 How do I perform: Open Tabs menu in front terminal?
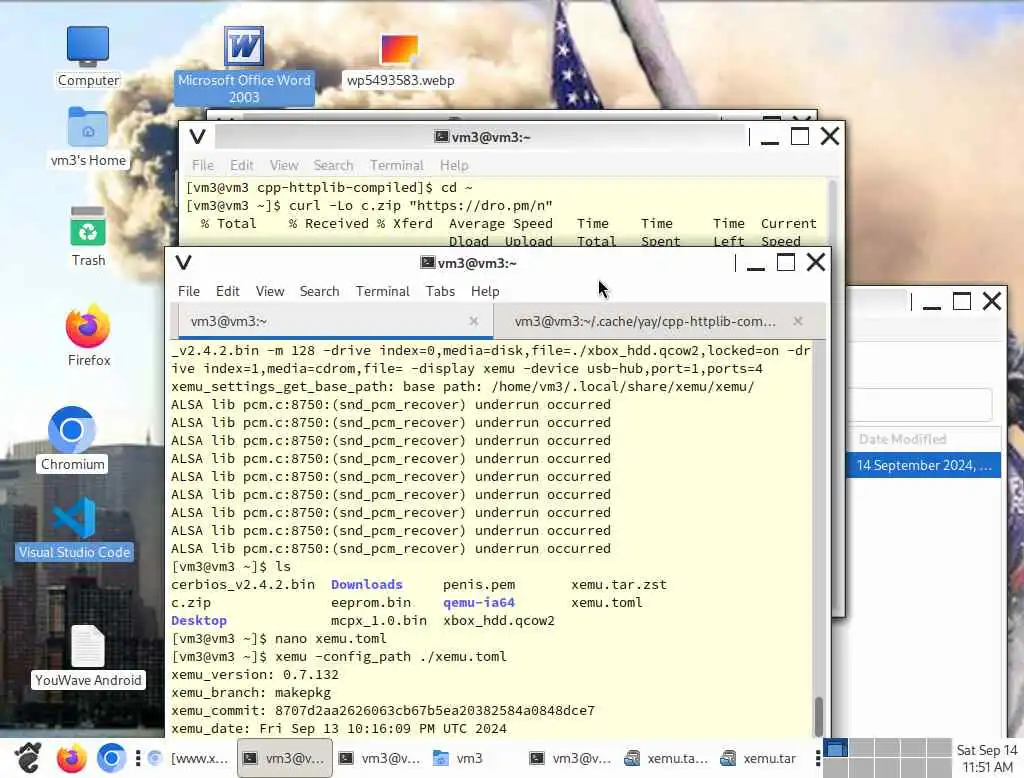[440, 291]
